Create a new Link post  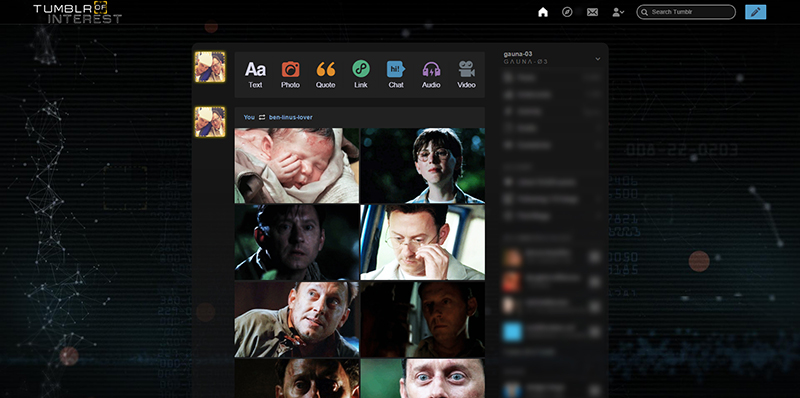pos(361,74)
